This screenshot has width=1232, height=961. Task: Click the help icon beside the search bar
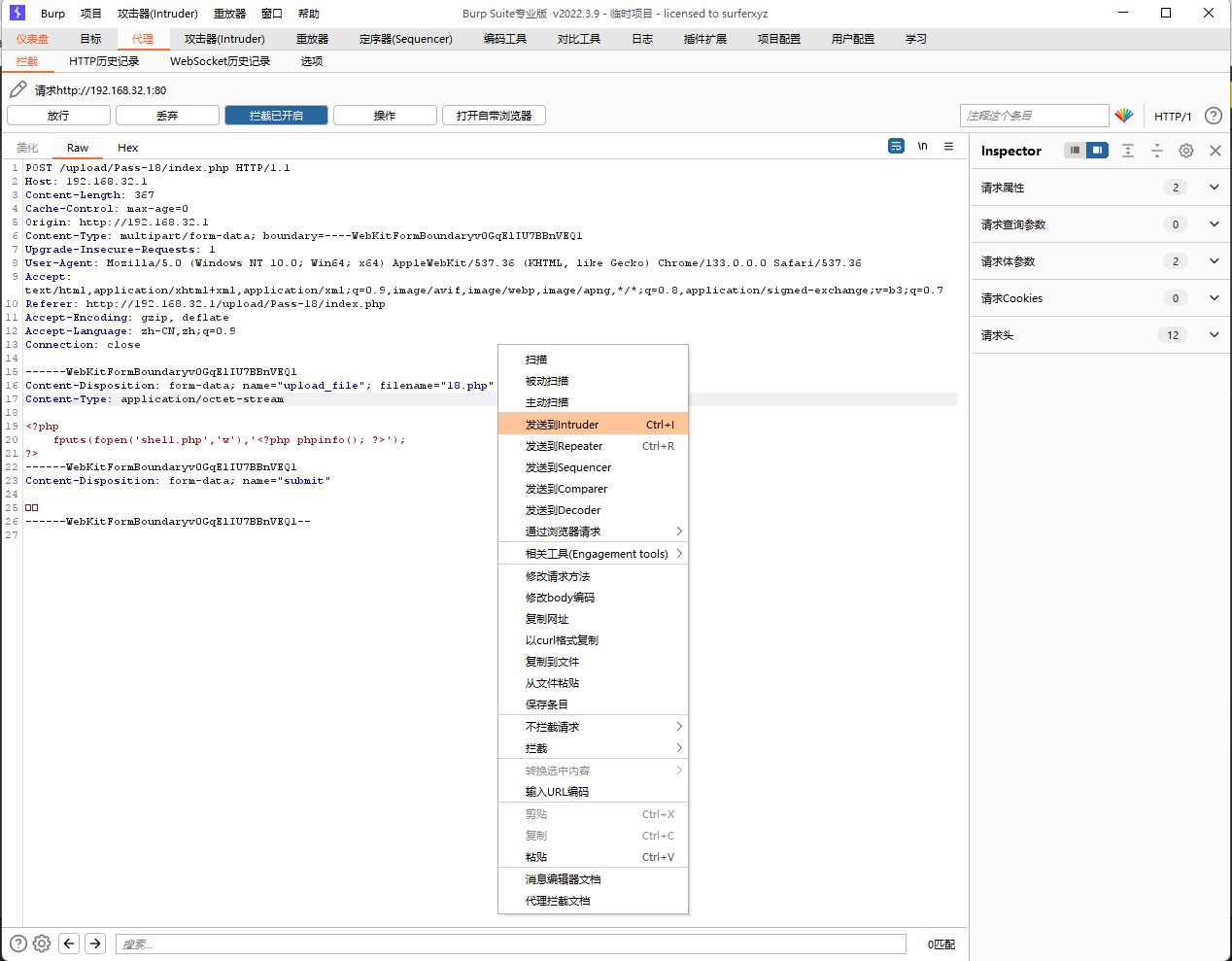[x=18, y=943]
